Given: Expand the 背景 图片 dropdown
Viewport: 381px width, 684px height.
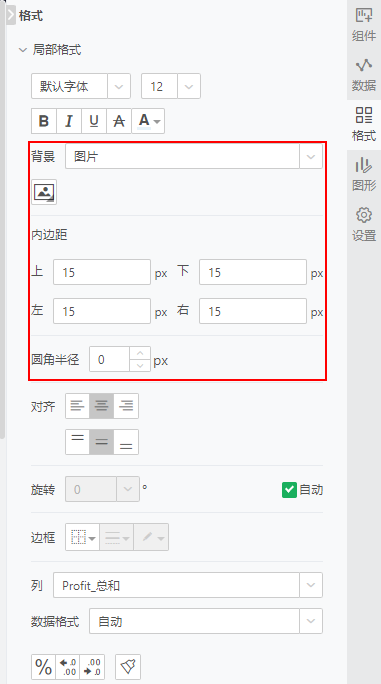Looking at the screenshot, I should coord(194,156).
